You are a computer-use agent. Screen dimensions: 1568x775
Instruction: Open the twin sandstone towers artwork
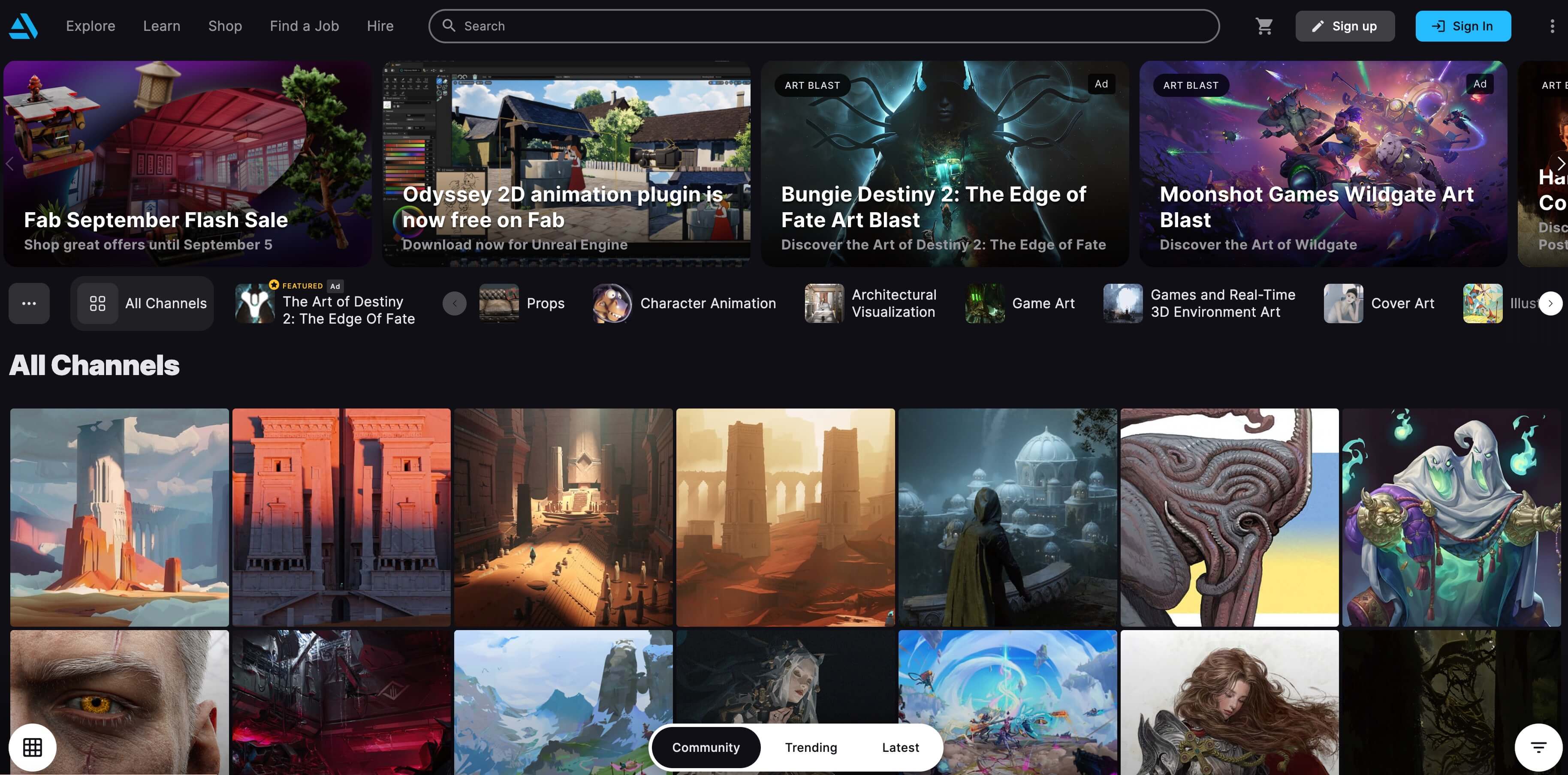coord(785,517)
